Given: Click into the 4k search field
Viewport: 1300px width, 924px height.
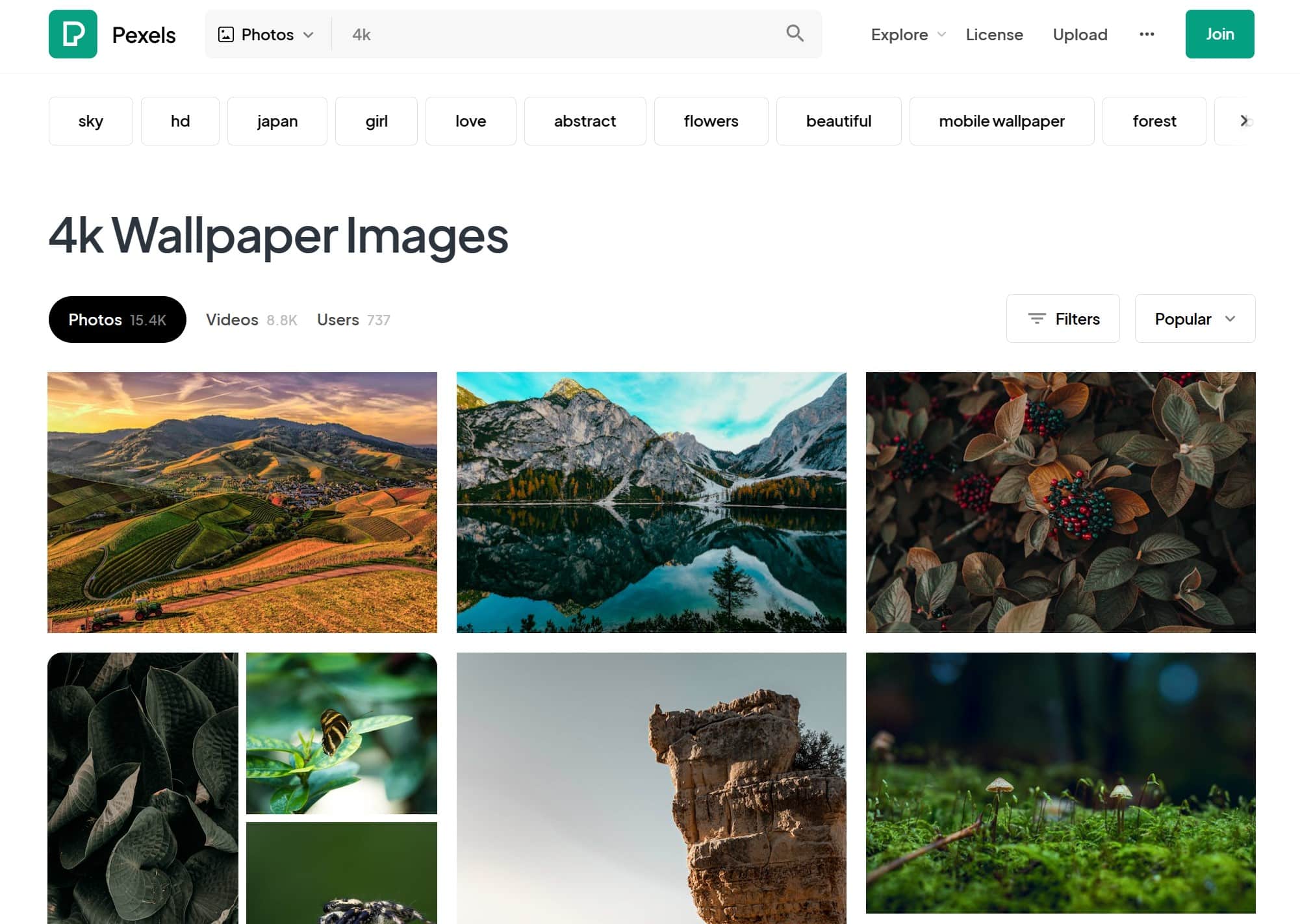Looking at the screenshot, I should point(559,34).
